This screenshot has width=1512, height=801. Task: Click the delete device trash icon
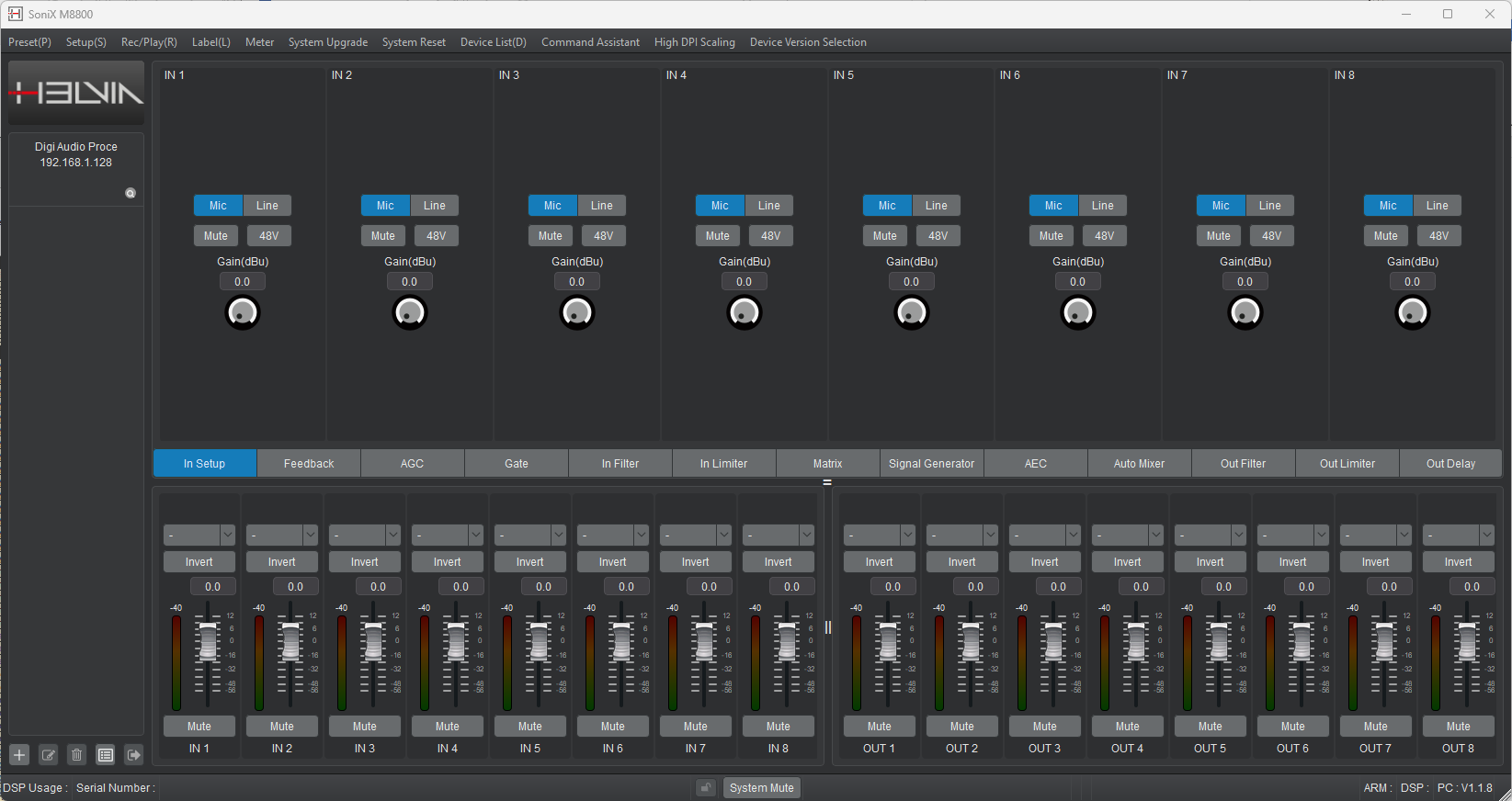pyautogui.click(x=77, y=755)
